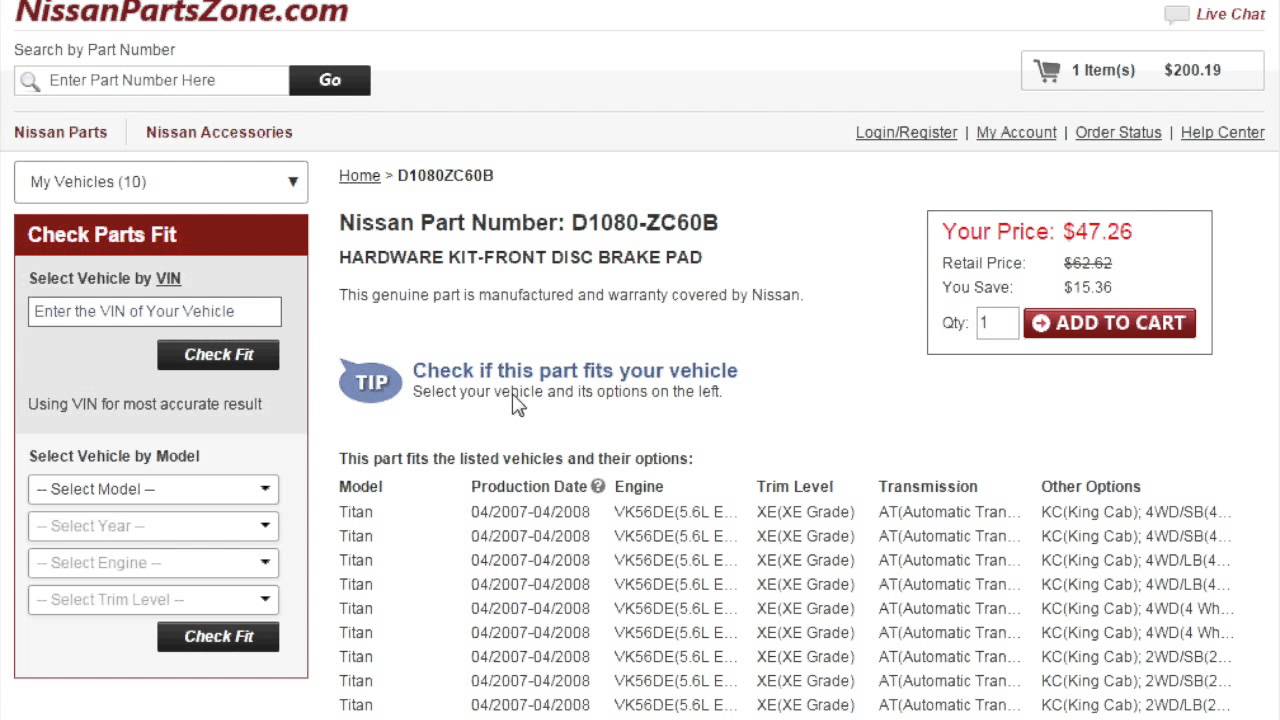Open the My Account link

coord(1016,132)
